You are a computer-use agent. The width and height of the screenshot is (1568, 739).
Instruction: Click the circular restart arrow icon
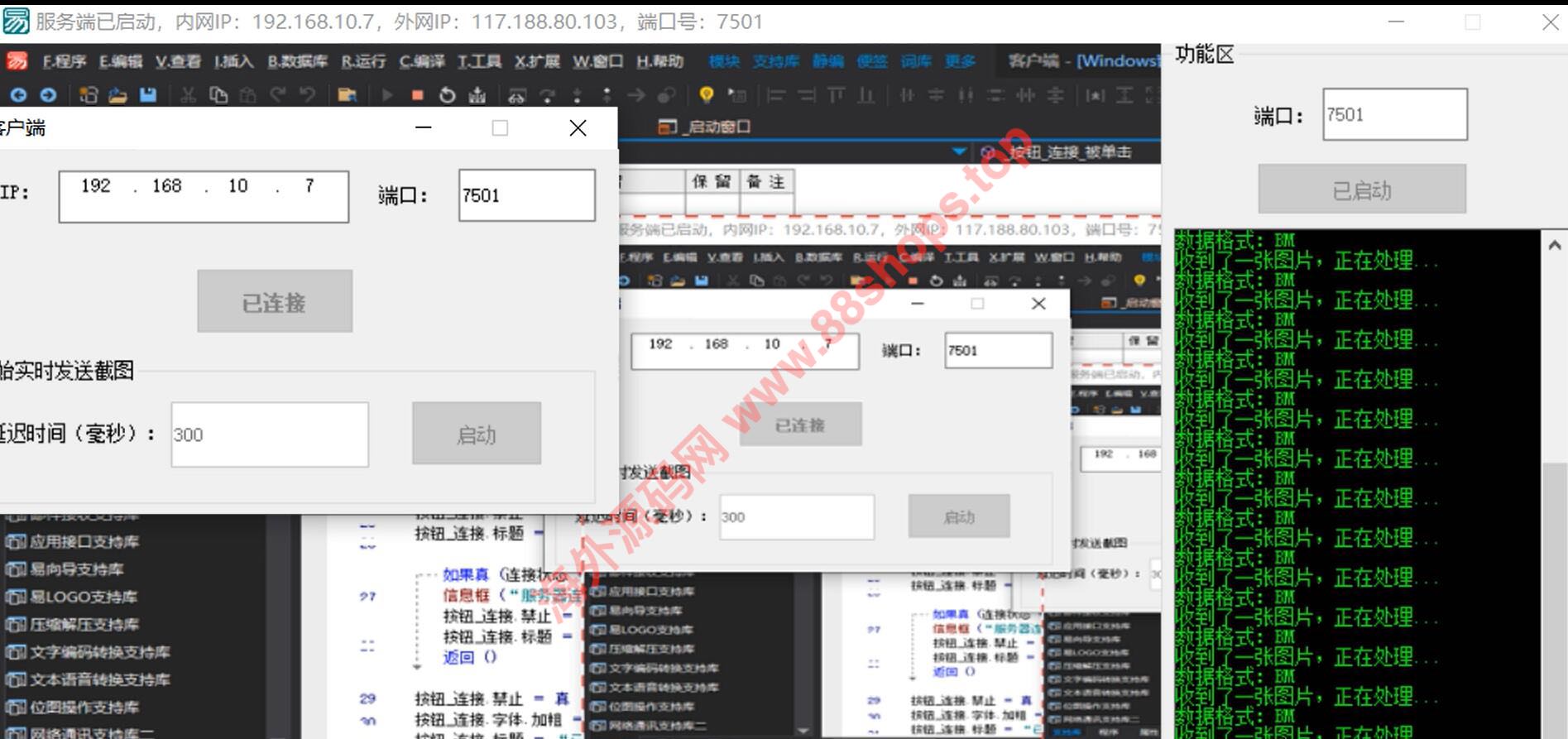coord(447,95)
